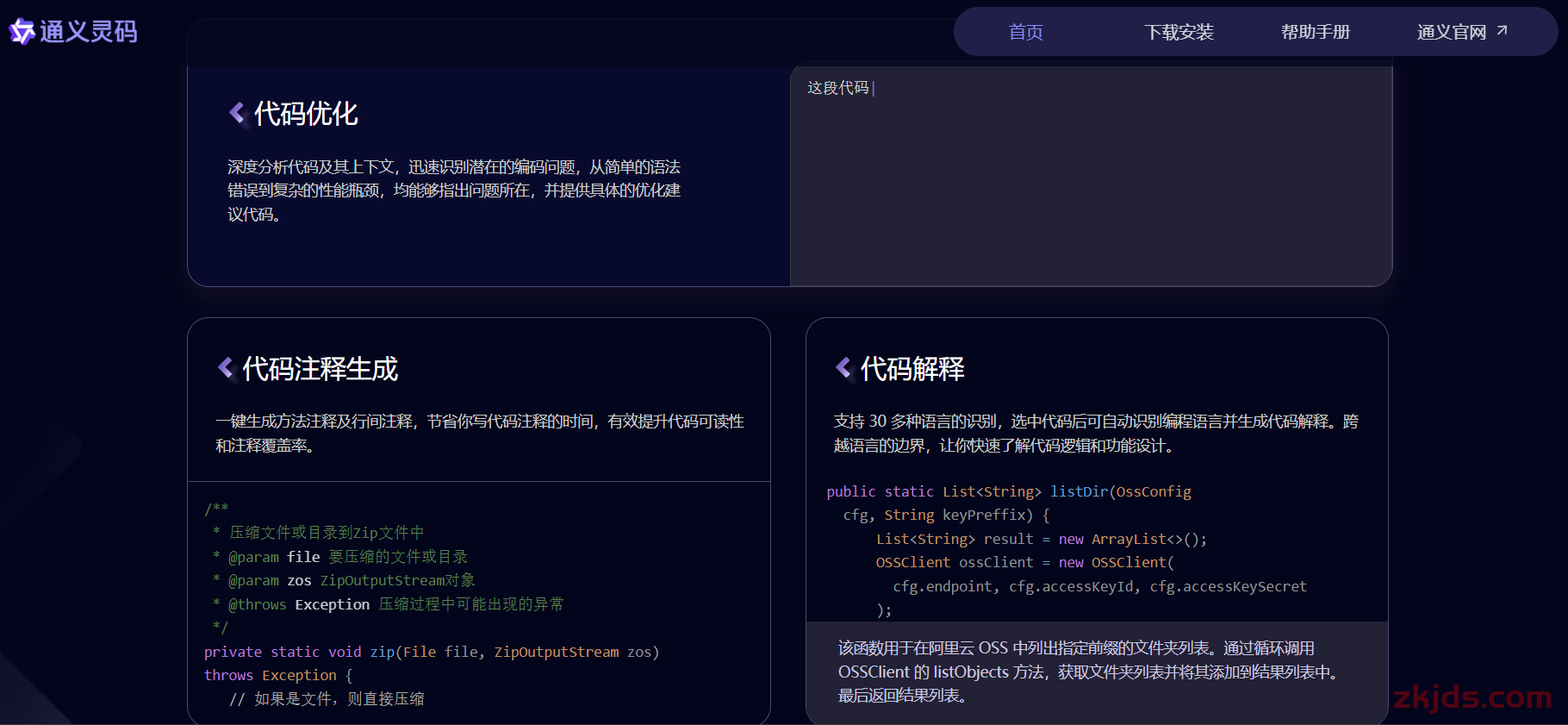This screenshot has height=725, width=1568.
Task: Click the private static void zip code line
Action: coord(432,652)
